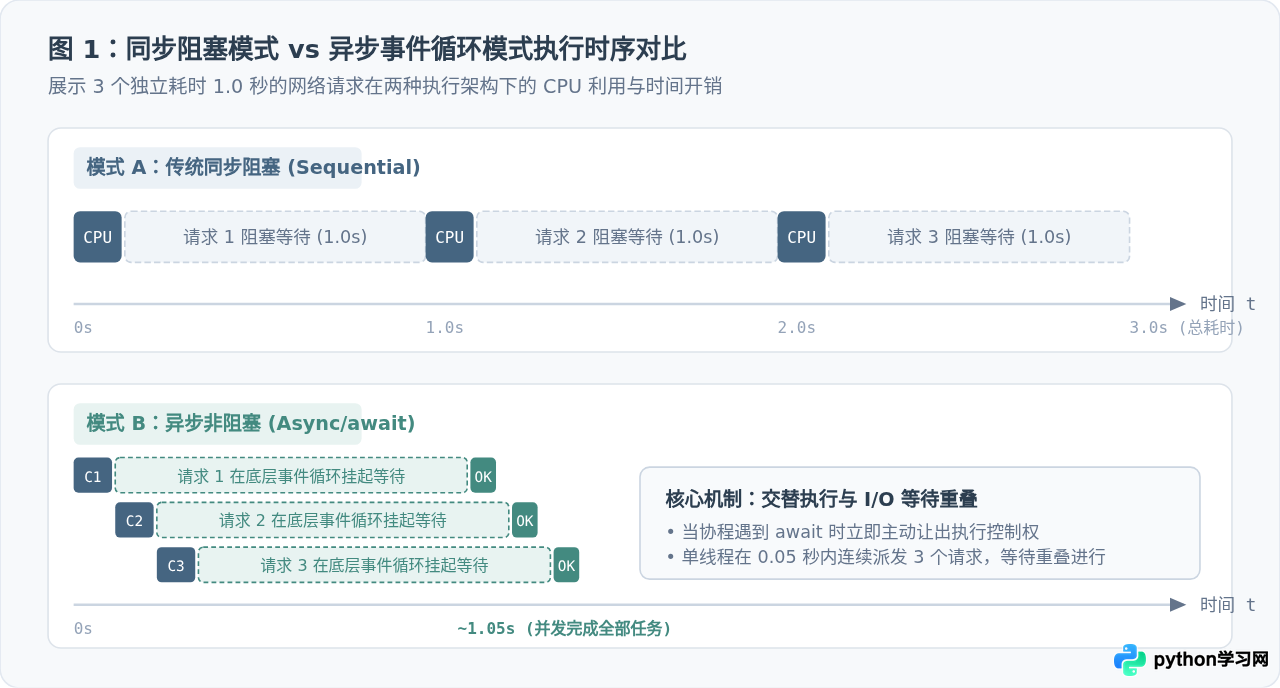Select the C3 coroutine block

(176, 565)
